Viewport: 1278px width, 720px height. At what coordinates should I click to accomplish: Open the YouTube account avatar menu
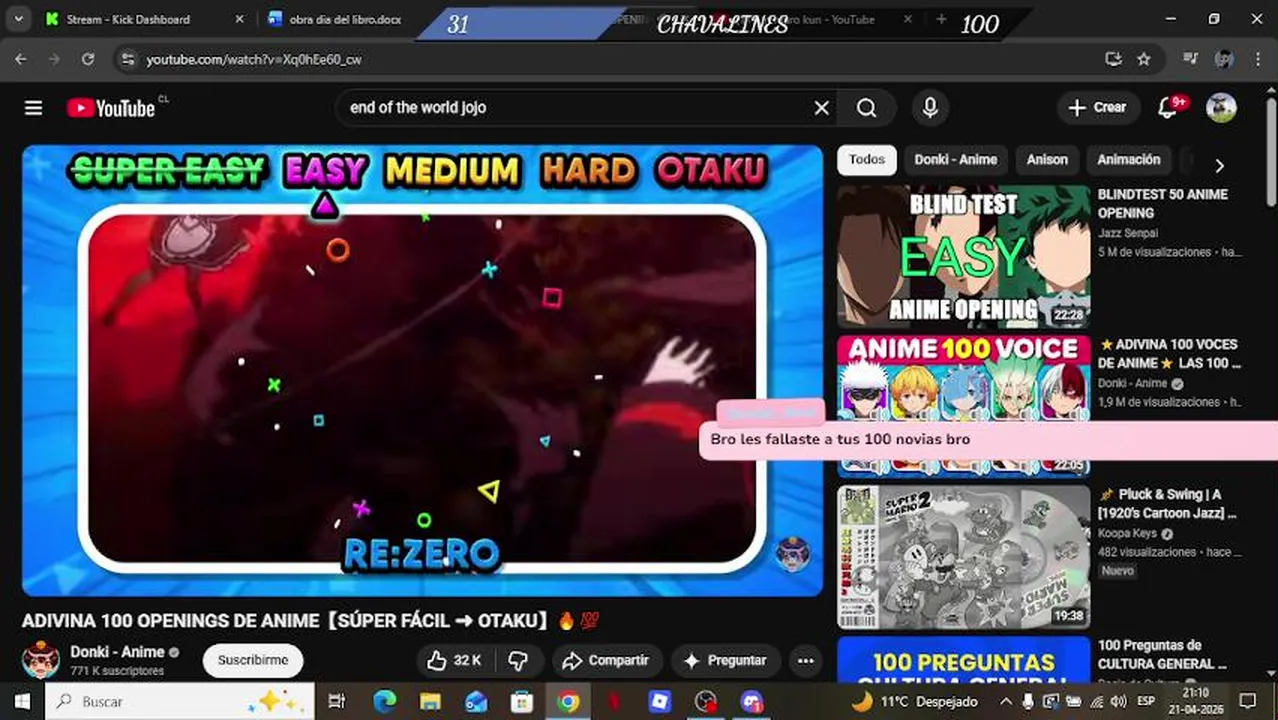click(1221, 108)
